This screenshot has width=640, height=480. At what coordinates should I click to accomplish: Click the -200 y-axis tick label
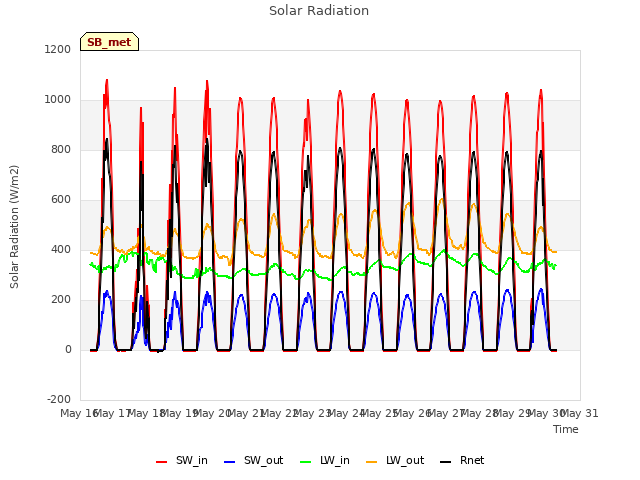point(59,400)
